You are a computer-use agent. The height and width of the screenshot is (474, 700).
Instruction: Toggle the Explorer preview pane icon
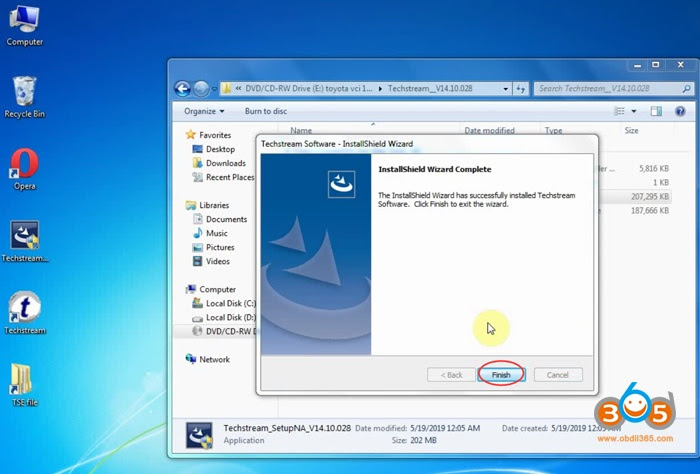(656, 111)
